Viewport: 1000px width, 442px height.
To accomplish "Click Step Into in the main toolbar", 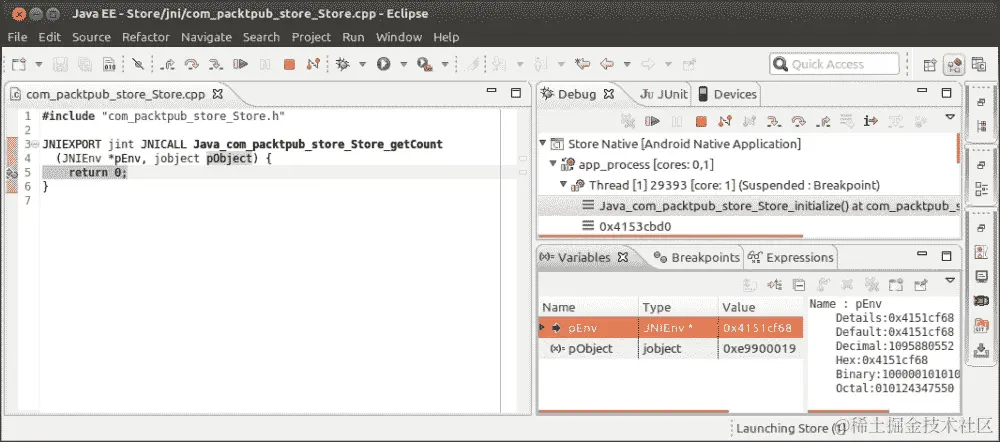I will [x=216, y=64].
